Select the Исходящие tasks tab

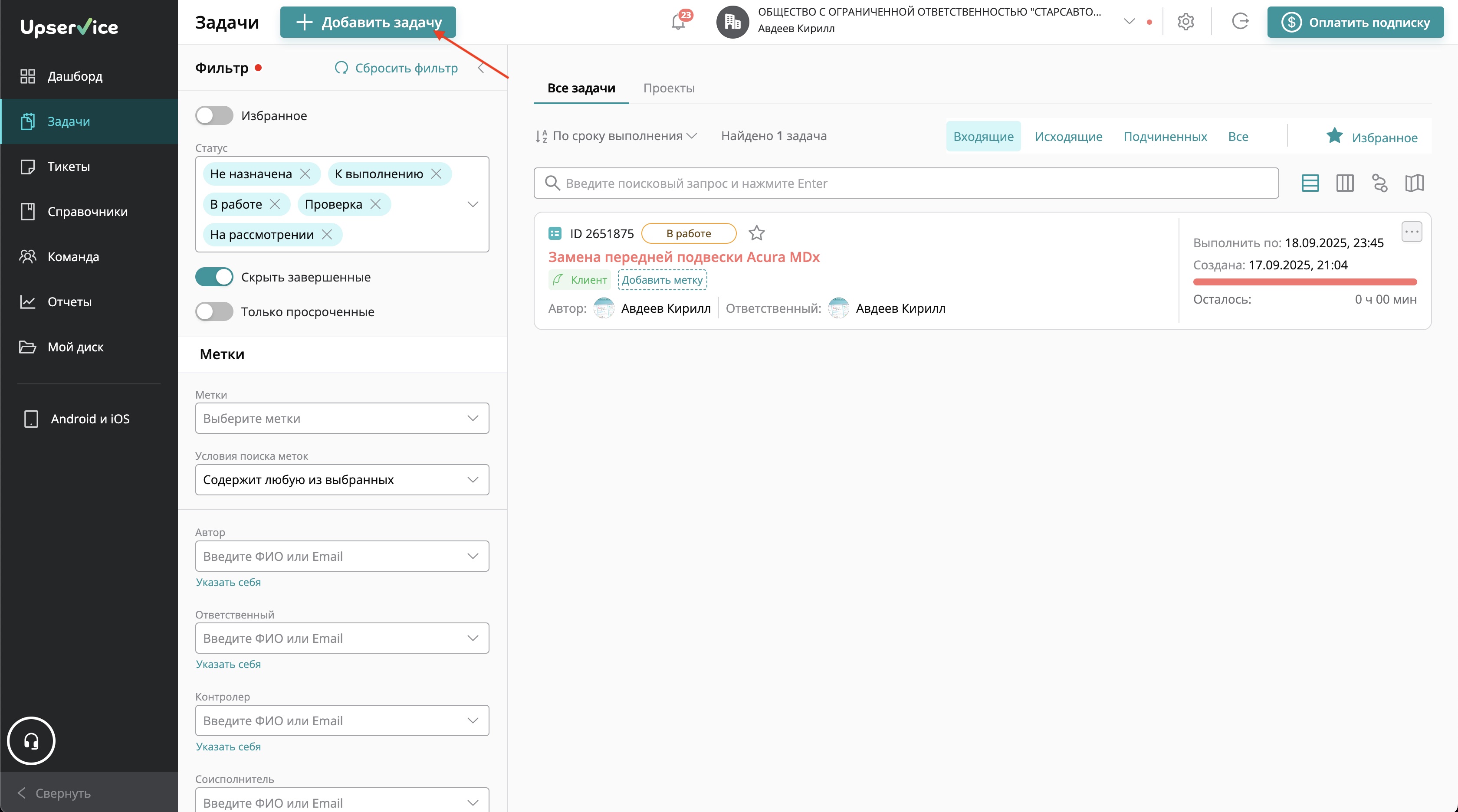coord(1068,136)
